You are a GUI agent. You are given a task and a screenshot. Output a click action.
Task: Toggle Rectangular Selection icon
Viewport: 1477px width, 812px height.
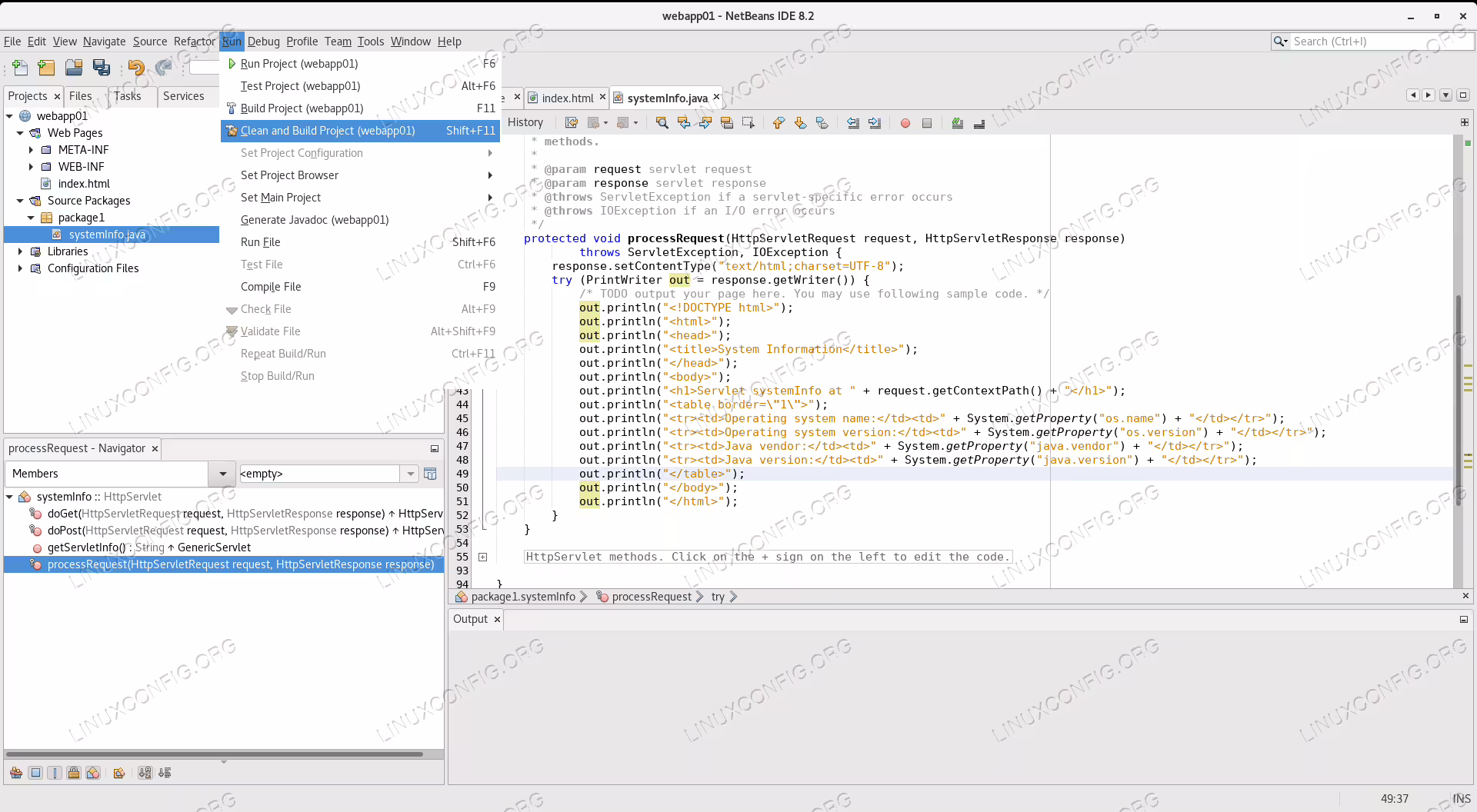[x=748, y=122]
